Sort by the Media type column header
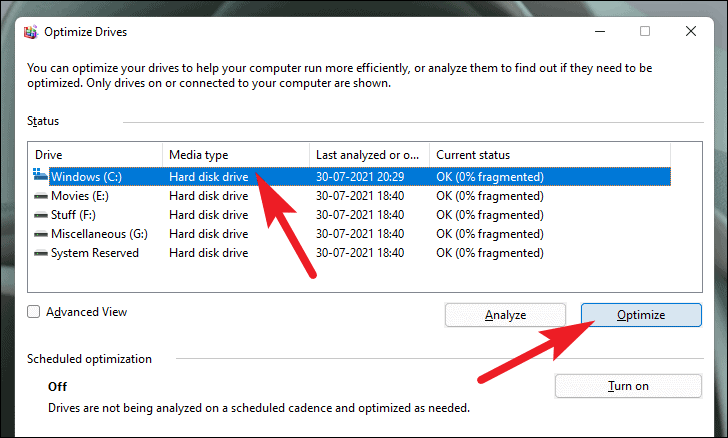 (x=236, y=155)
